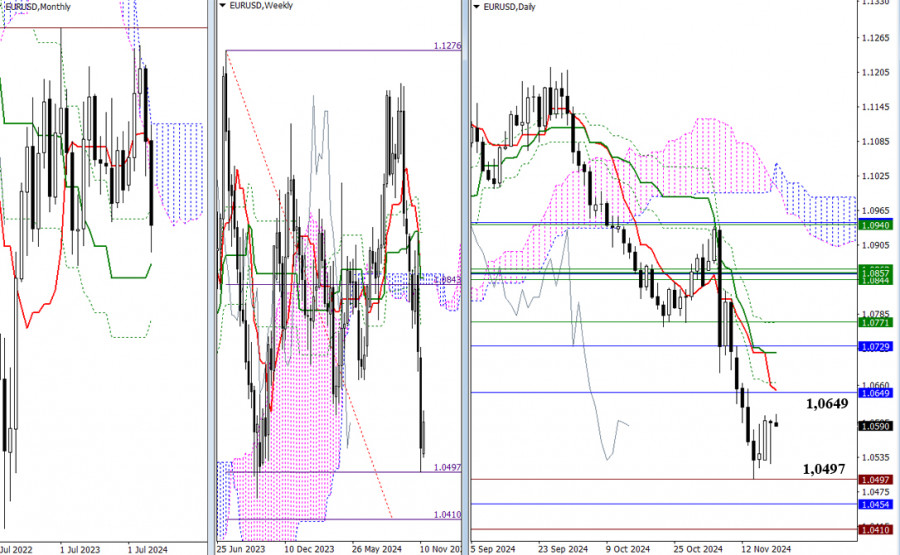Click the EURUSD,Daily chart title text

pyautogui.click(x=510, y=7)
